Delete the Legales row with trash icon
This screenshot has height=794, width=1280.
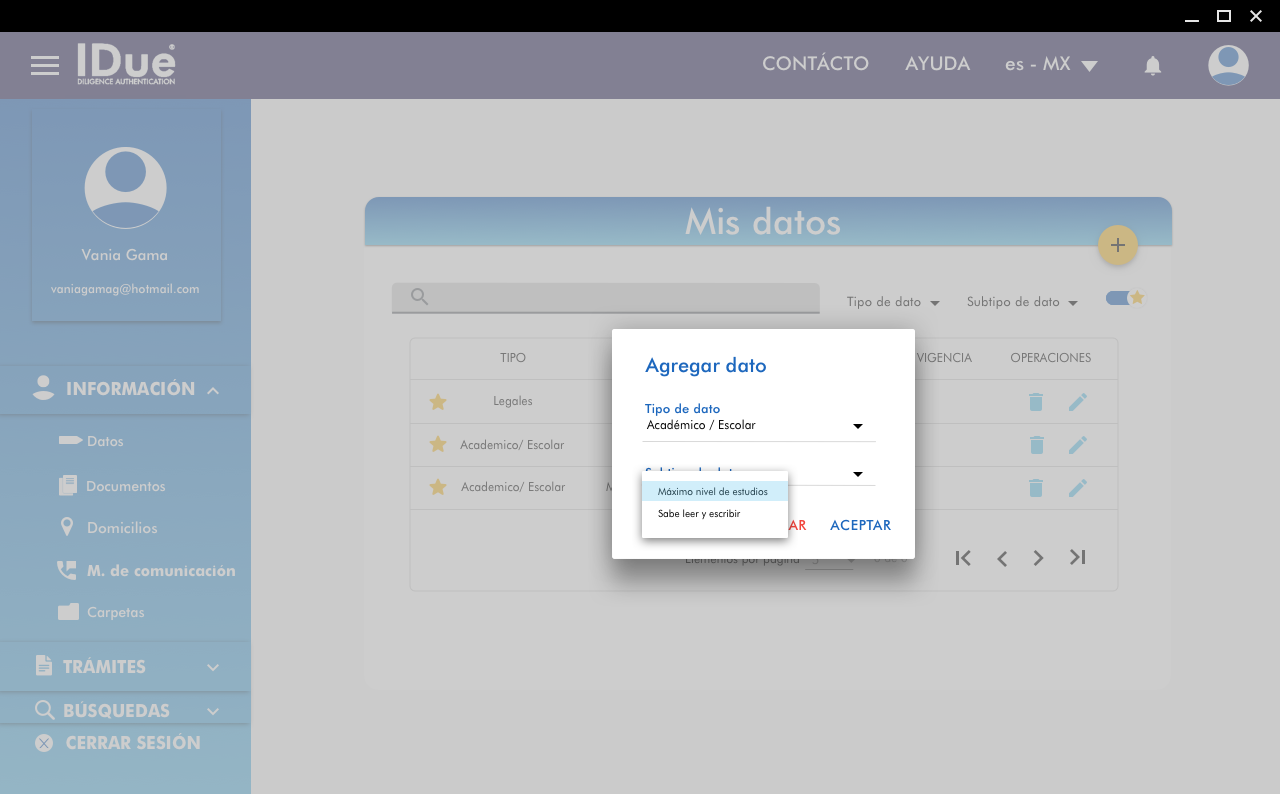[x=1036, y=402]
